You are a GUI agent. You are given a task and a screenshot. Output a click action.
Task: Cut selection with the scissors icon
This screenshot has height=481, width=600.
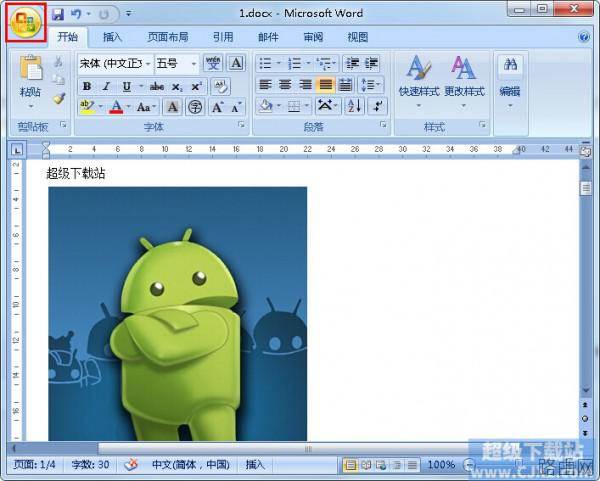pyautogui.click(x=58, y=62)
